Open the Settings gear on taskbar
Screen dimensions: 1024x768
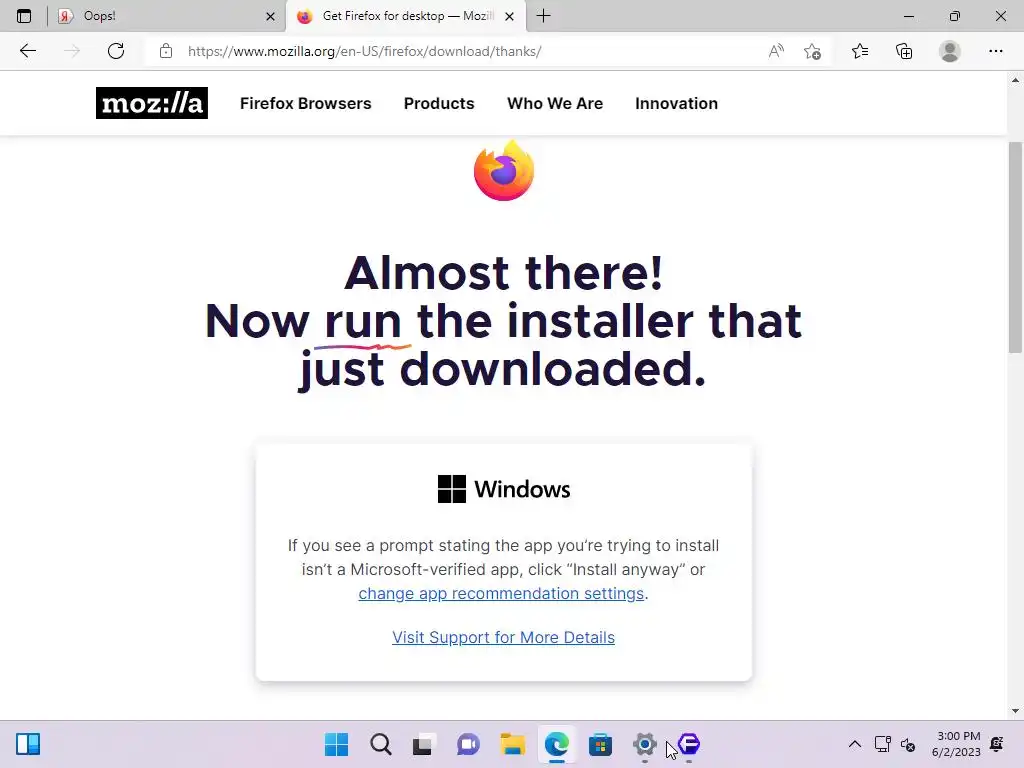point(645,744)
